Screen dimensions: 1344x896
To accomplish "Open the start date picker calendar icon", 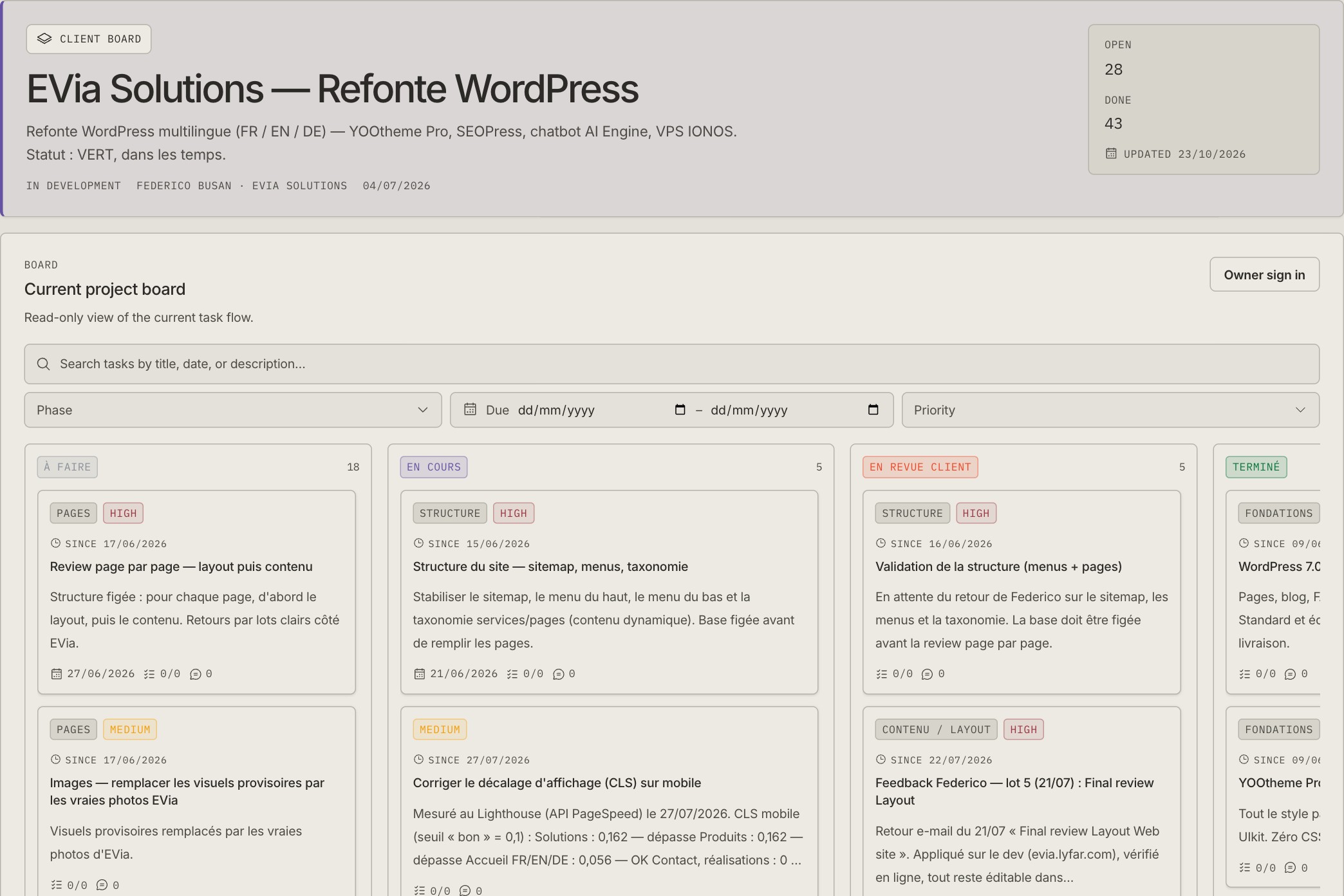I will tap(680, 409).
